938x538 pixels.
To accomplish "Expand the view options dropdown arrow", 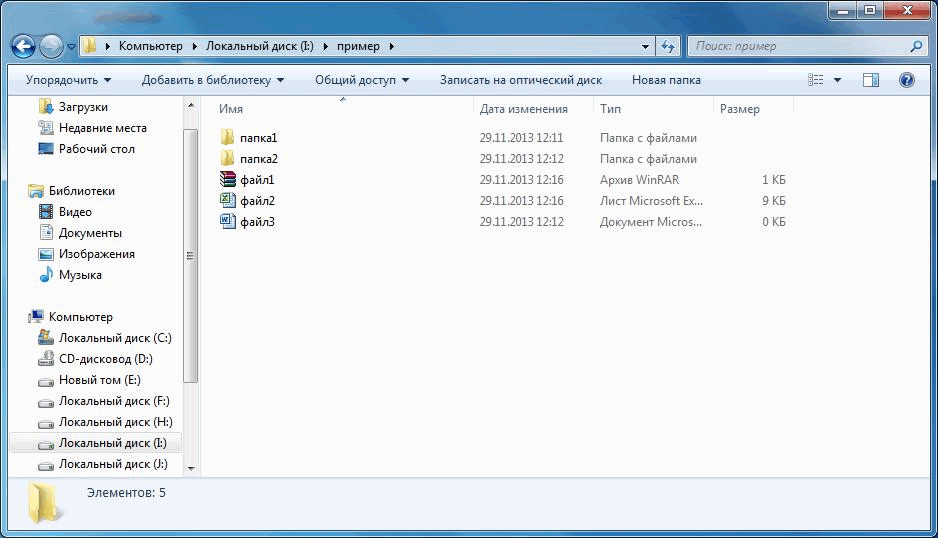I will point(838,80).
